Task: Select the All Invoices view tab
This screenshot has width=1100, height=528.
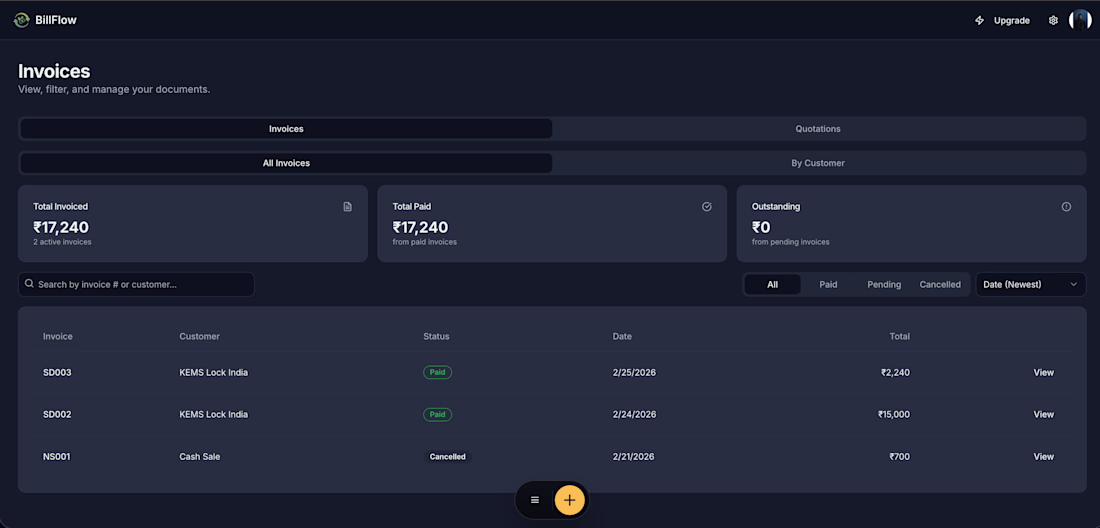Action: [x=286, y=163]
